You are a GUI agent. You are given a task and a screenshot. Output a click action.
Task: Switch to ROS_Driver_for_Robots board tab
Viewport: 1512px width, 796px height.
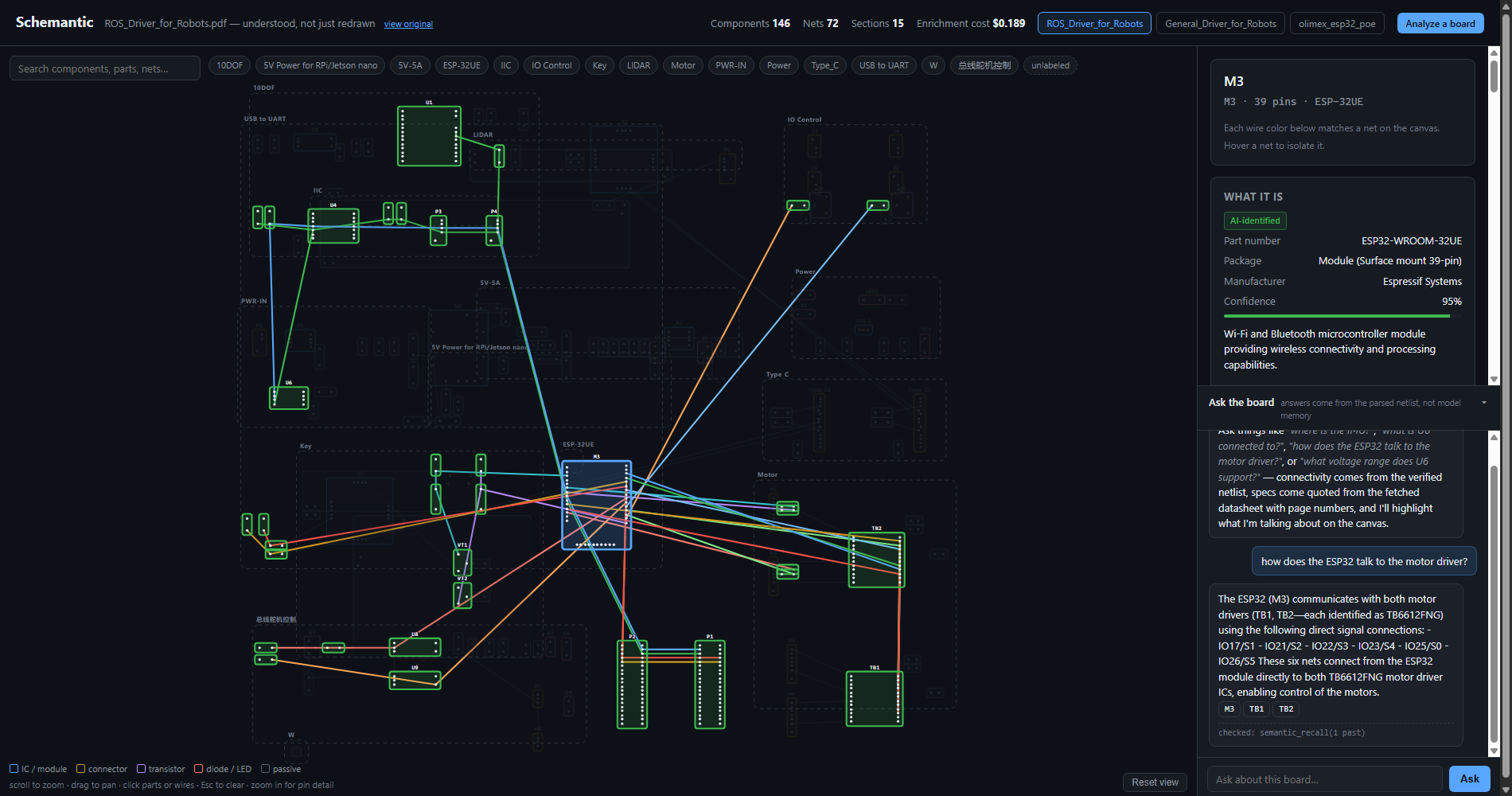pyautogui.click(x=1094, y=23)
